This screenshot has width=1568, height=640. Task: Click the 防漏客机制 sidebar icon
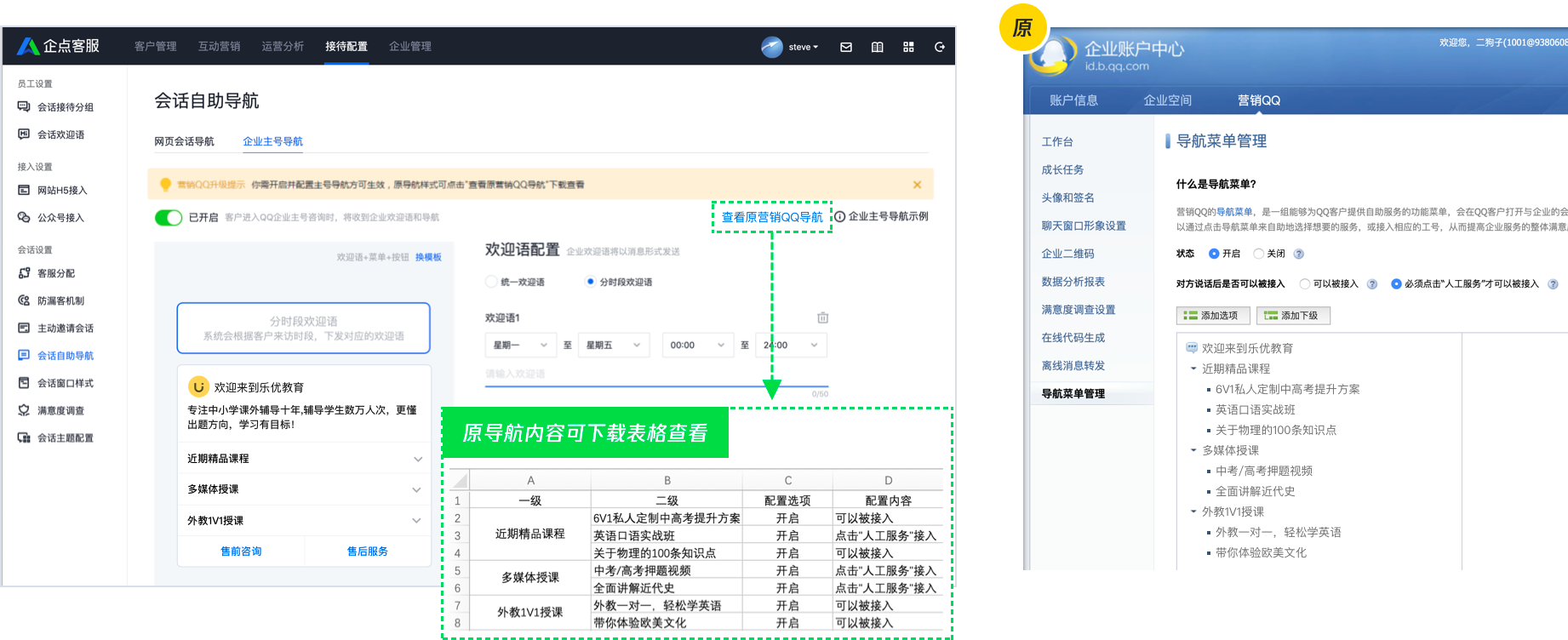coord(24,300)
